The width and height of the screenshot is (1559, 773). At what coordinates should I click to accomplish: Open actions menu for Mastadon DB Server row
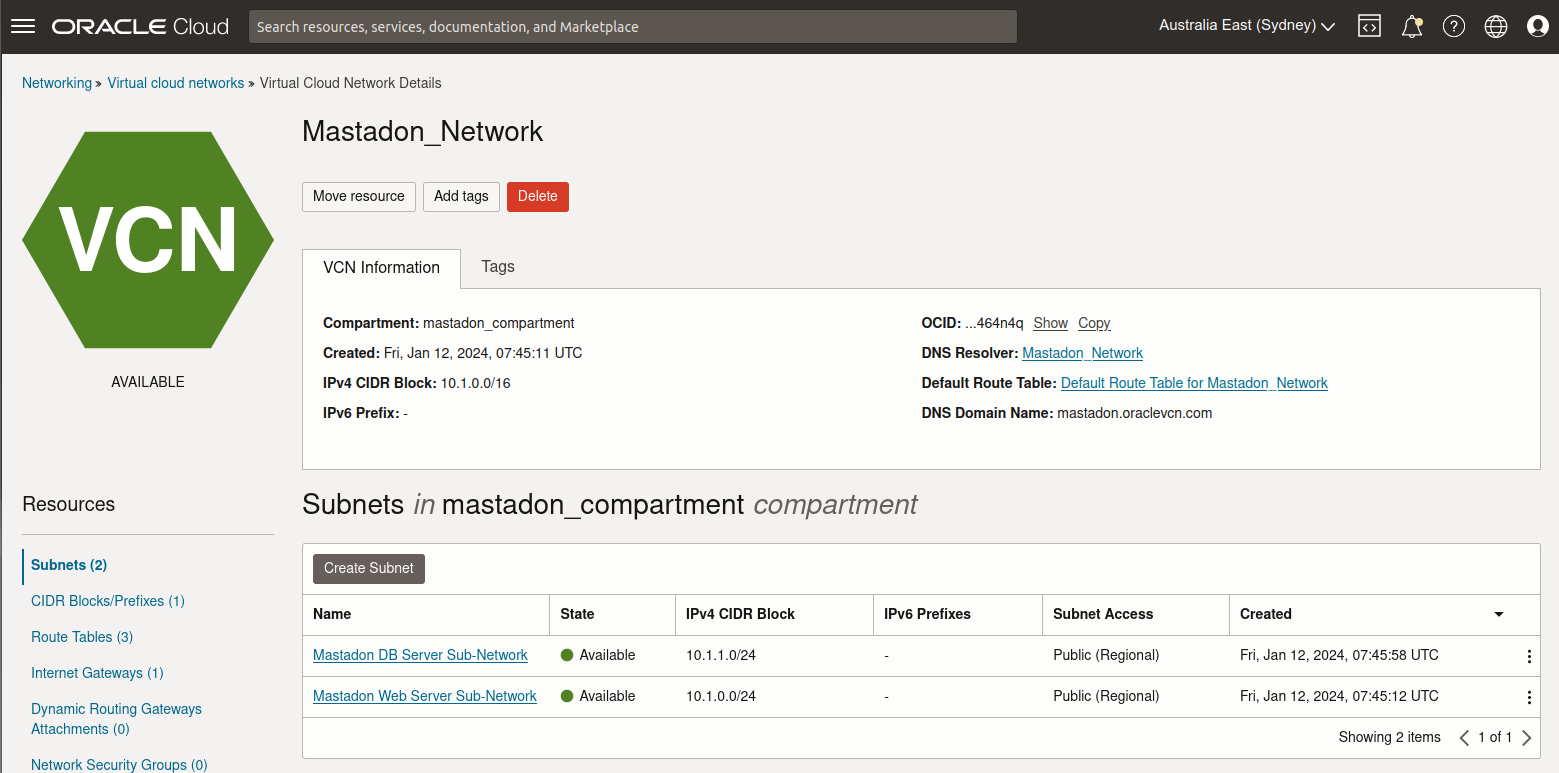[1529, 656]
